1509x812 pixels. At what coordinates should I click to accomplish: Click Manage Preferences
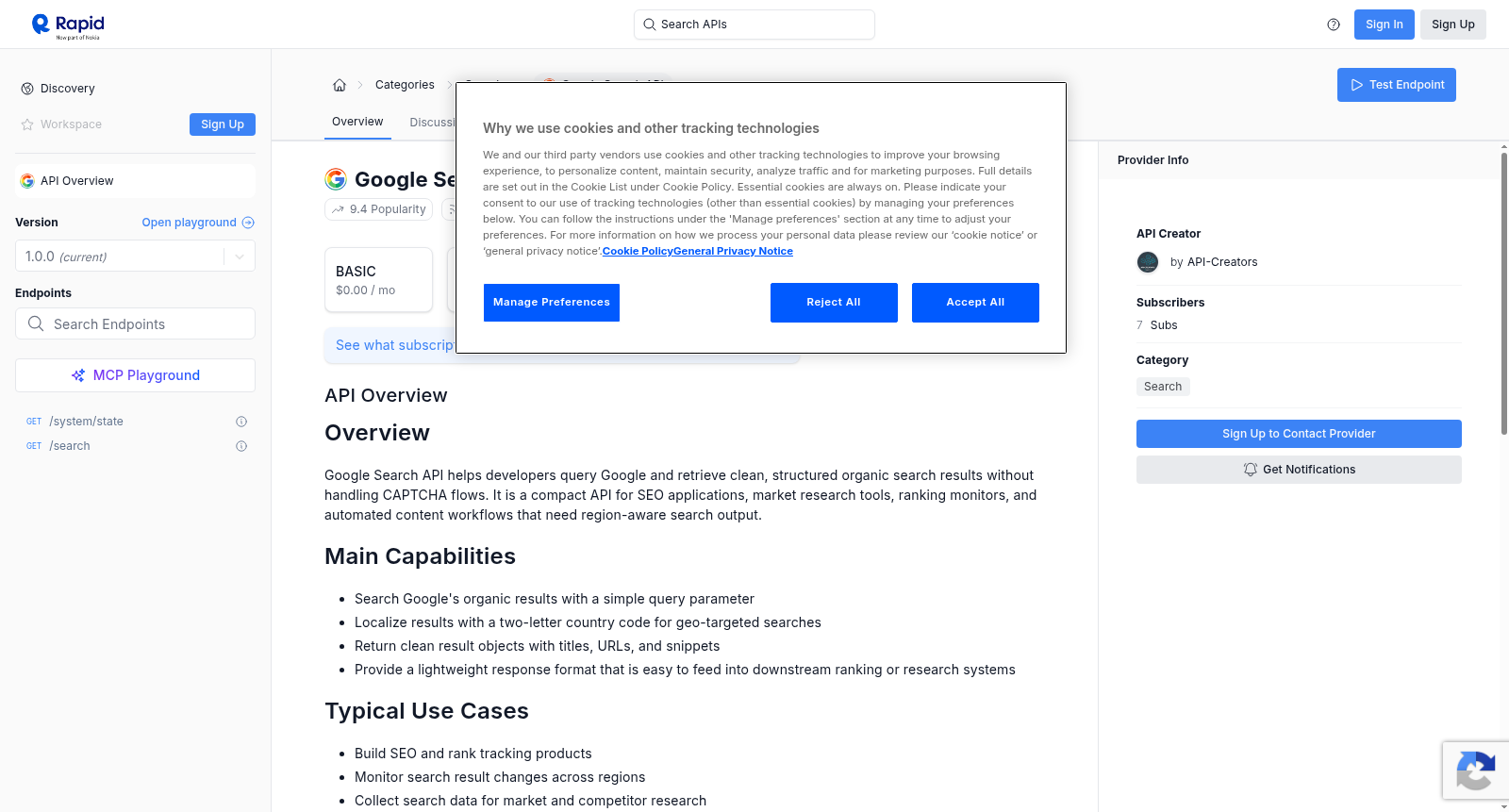(x=552, y=303)
